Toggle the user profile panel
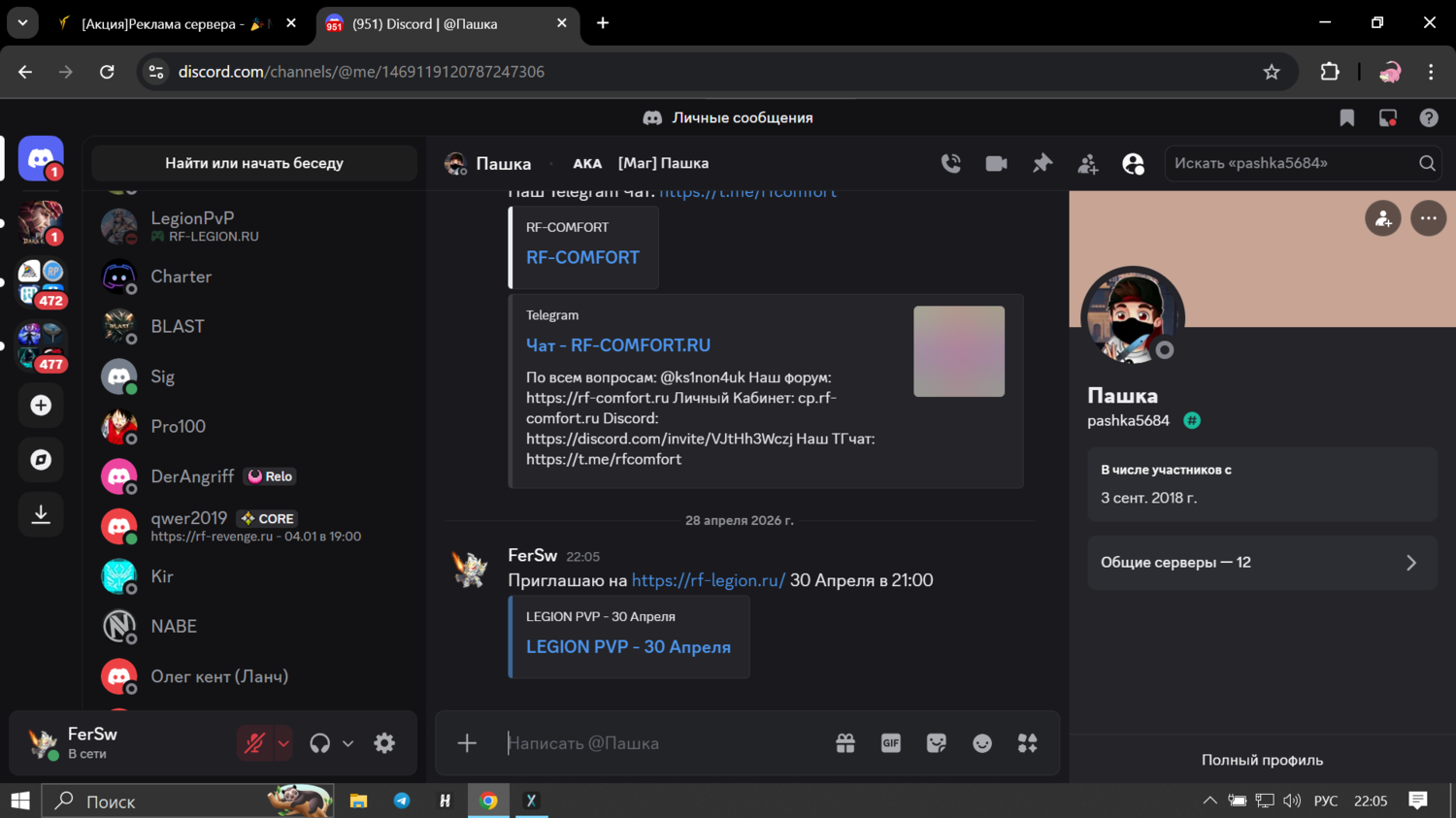This screenshot has height=818, width=1456. (1133, 163)
